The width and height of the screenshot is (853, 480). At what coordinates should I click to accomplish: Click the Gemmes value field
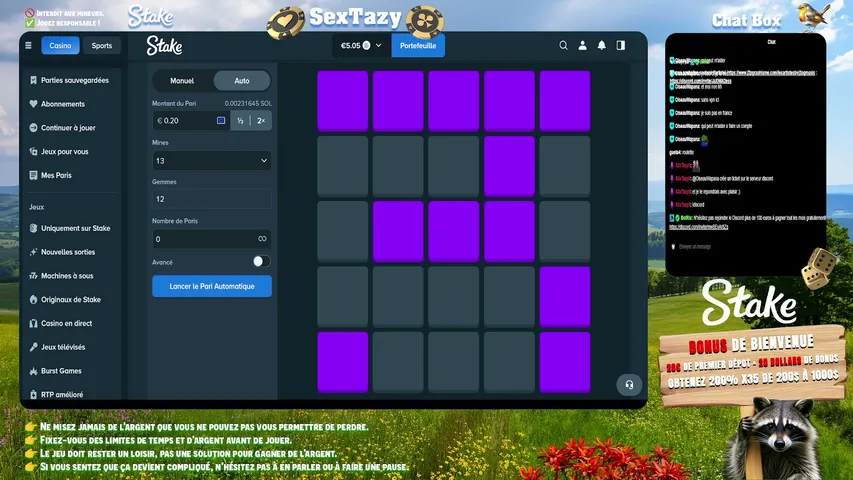pyautogui.click(x=212, y=199)
